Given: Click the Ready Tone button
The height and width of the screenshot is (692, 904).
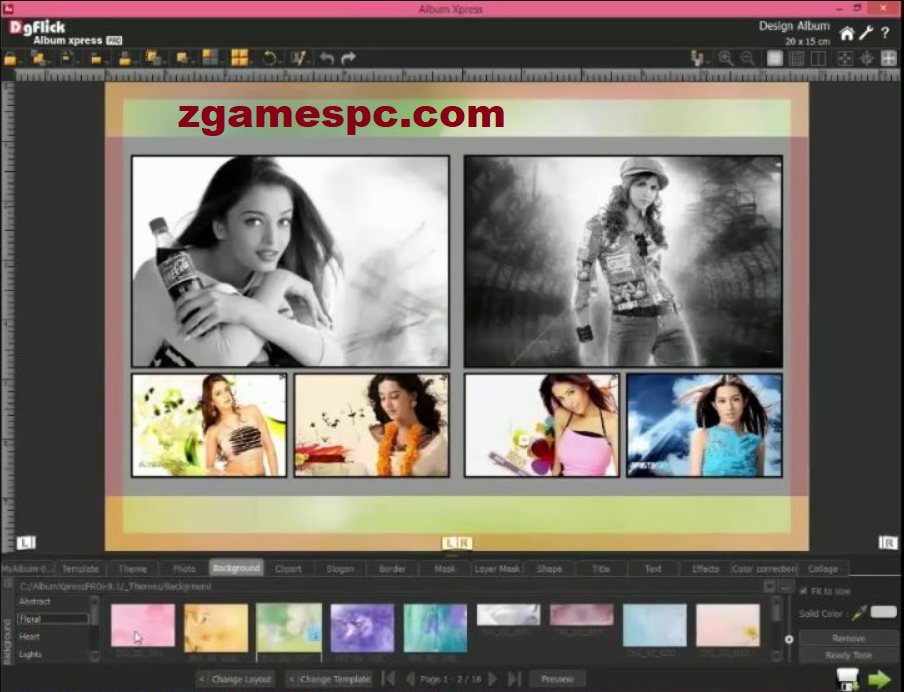Looking at the screenshot, I should (x=849, y=655).
